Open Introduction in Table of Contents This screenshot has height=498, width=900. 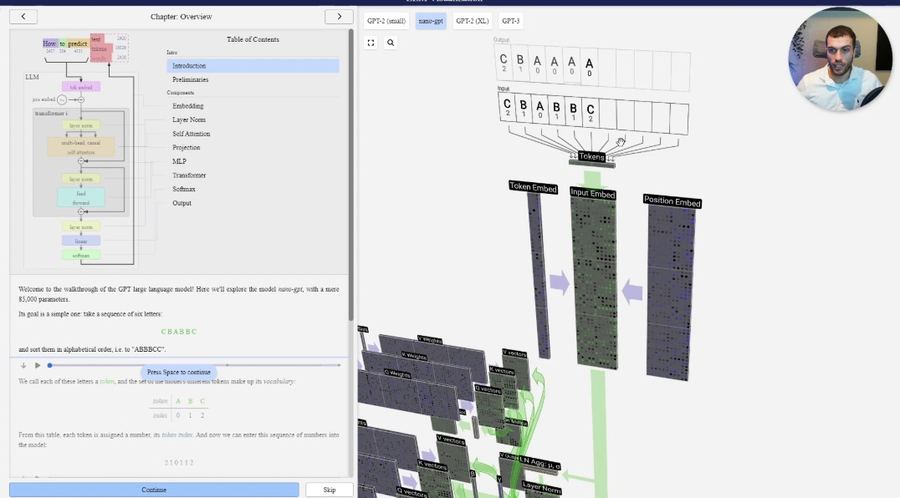click(253, 65)
